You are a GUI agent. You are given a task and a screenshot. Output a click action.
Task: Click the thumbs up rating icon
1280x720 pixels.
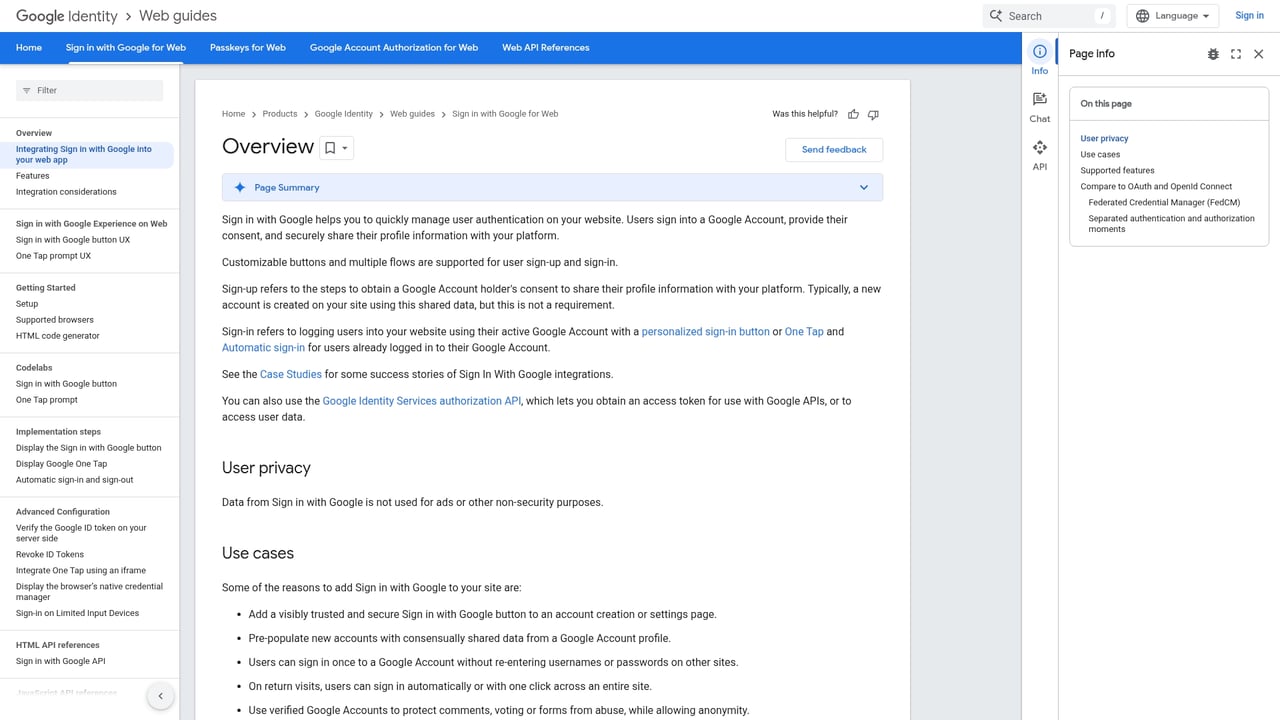pyautogui.click(x=853, y=114)
